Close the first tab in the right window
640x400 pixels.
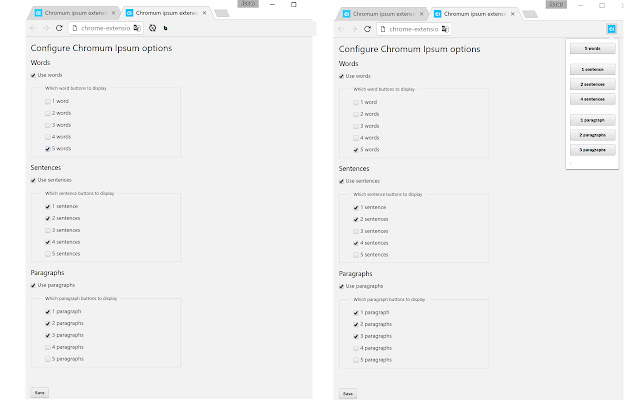pyautogui.click(x=422, y=14)
